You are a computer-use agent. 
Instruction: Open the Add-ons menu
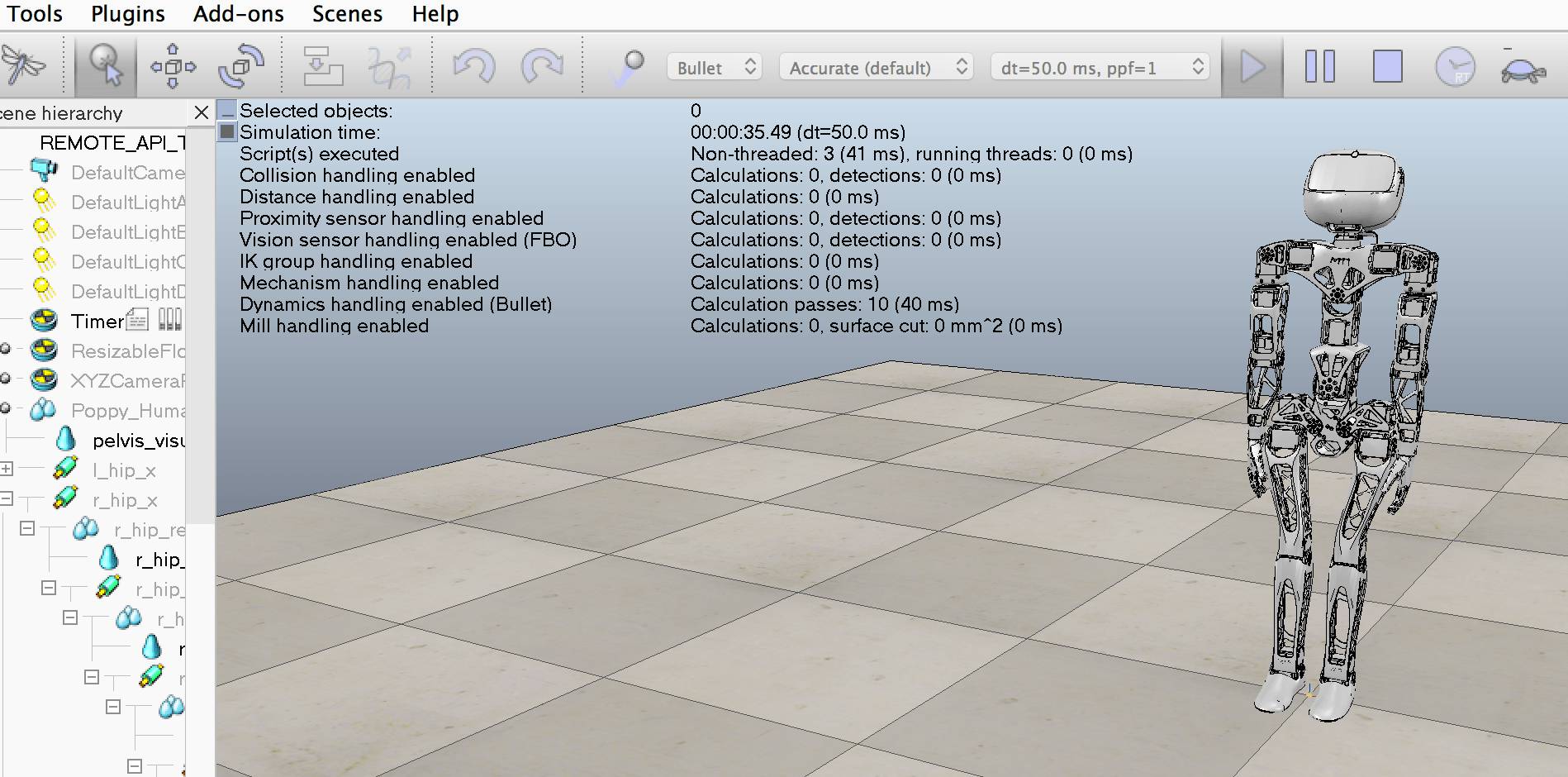coord(238,13)
